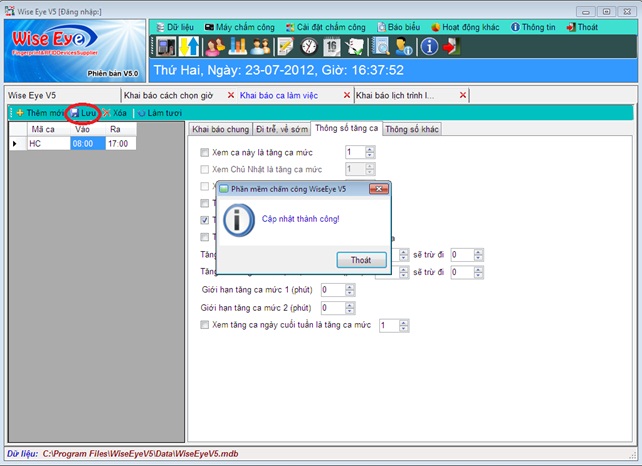642x466 pixels.
Task: Click the blue info circle toolbar icon
Action: [x=429, y=46]
